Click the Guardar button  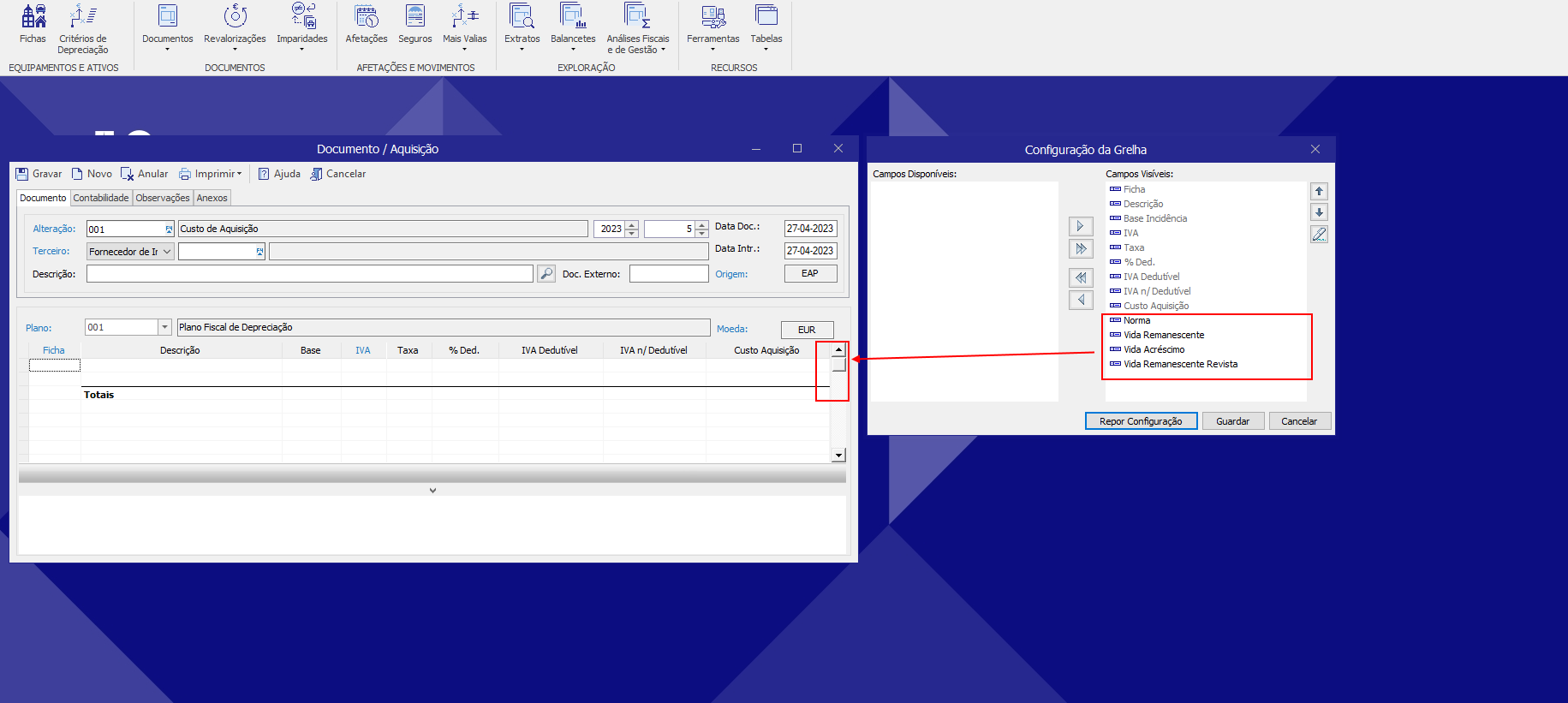(1232, 421)
